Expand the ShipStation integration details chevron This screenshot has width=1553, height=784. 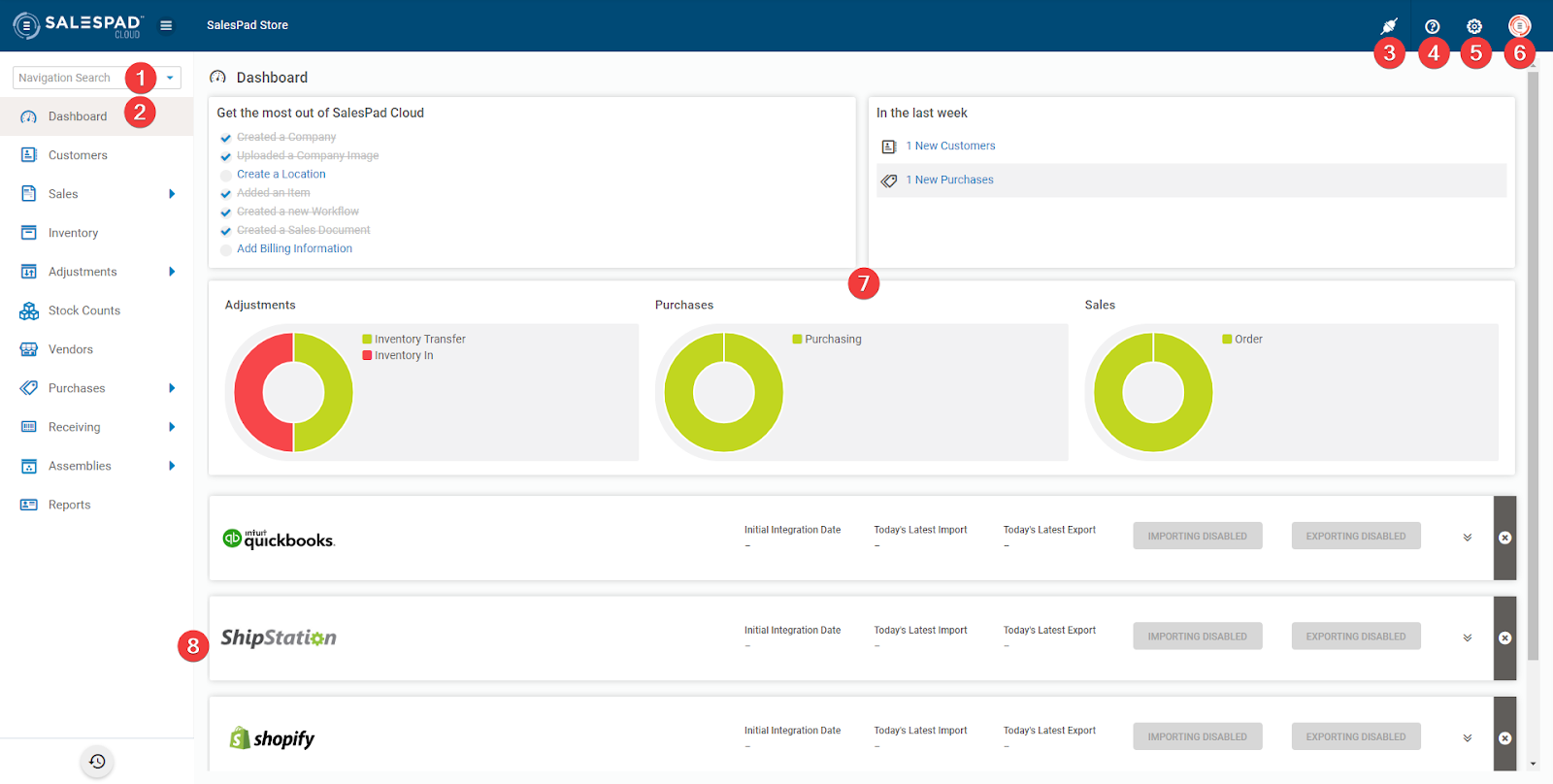tap(1468, 637)
